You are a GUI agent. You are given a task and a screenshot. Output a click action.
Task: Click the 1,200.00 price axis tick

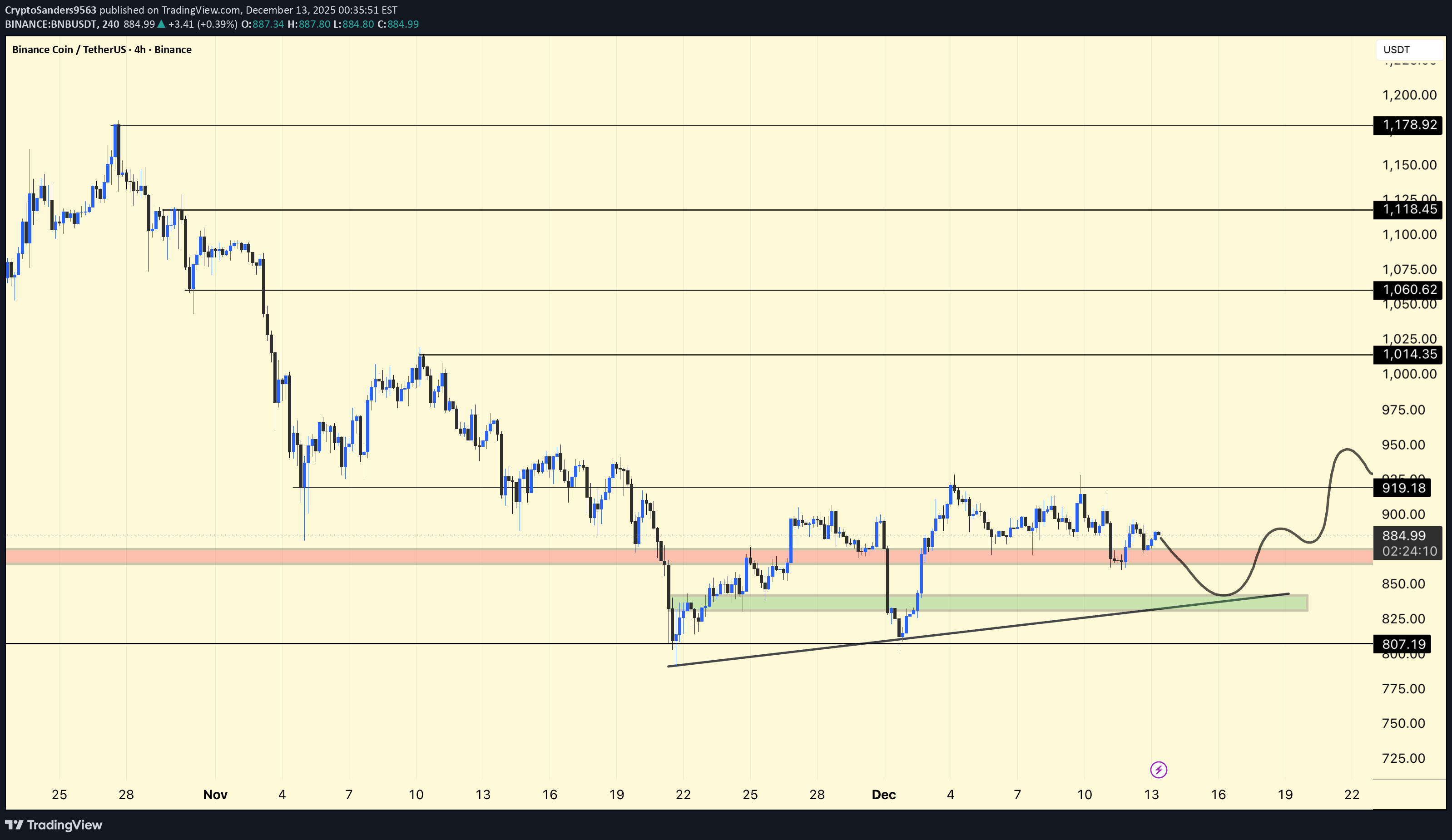click(1409, 95)
